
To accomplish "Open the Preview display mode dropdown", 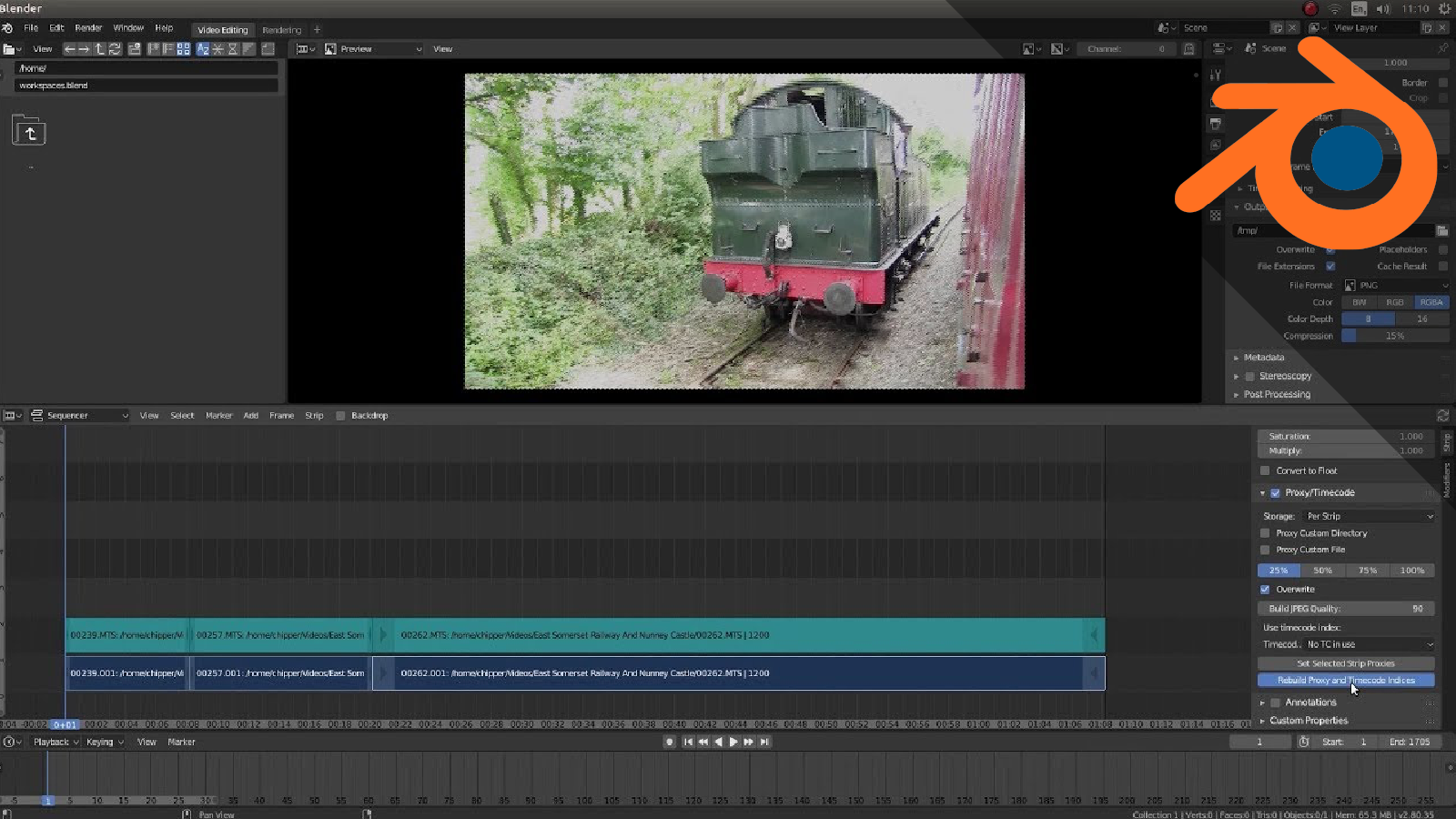I will [x=373, y=49].
